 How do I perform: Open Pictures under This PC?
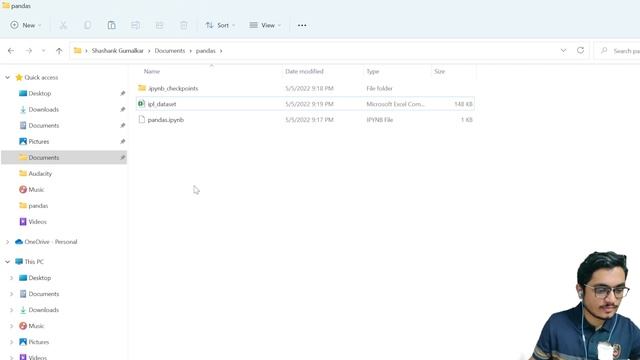39,342
